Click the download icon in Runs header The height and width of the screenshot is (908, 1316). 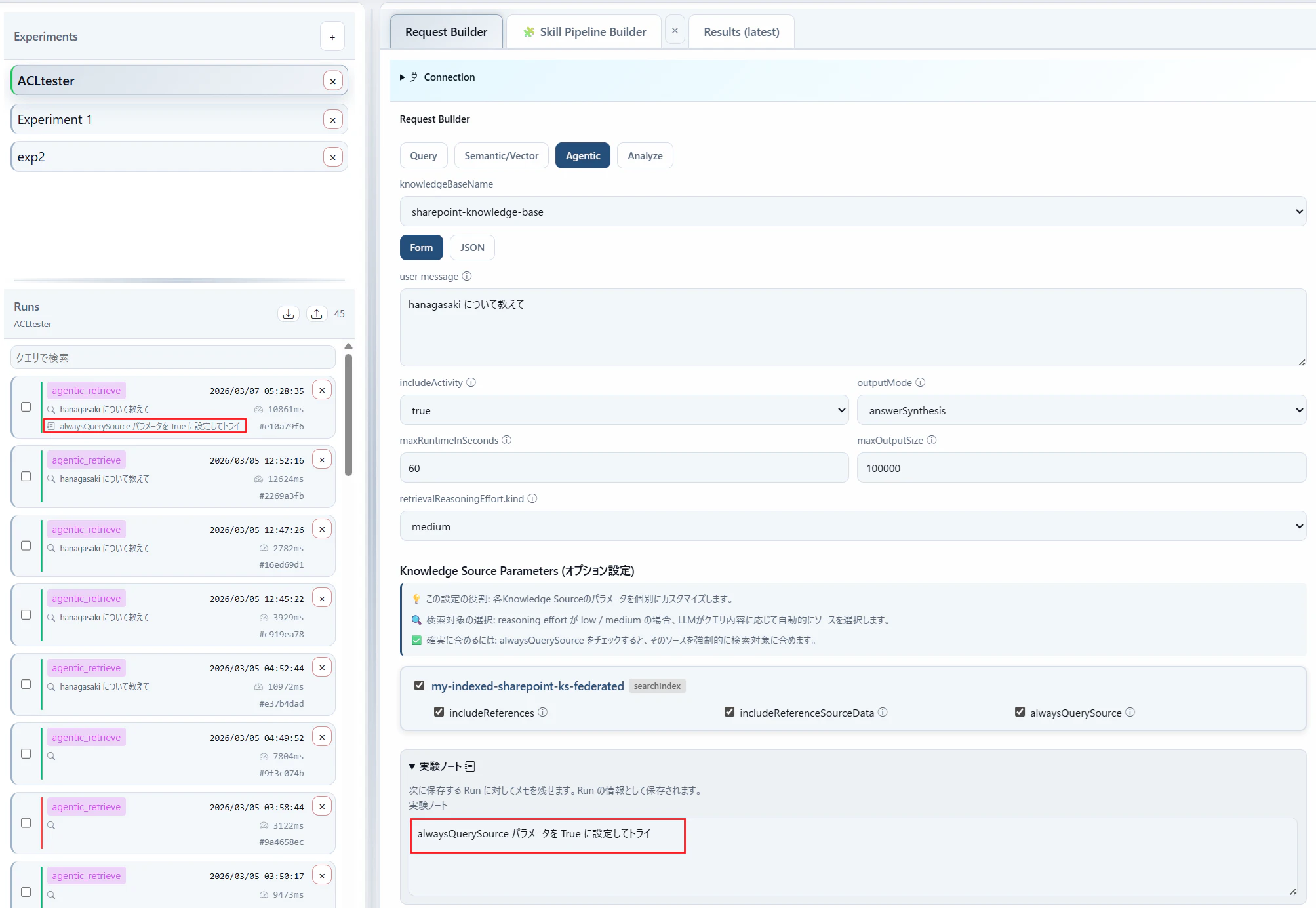tap(289, 314)
